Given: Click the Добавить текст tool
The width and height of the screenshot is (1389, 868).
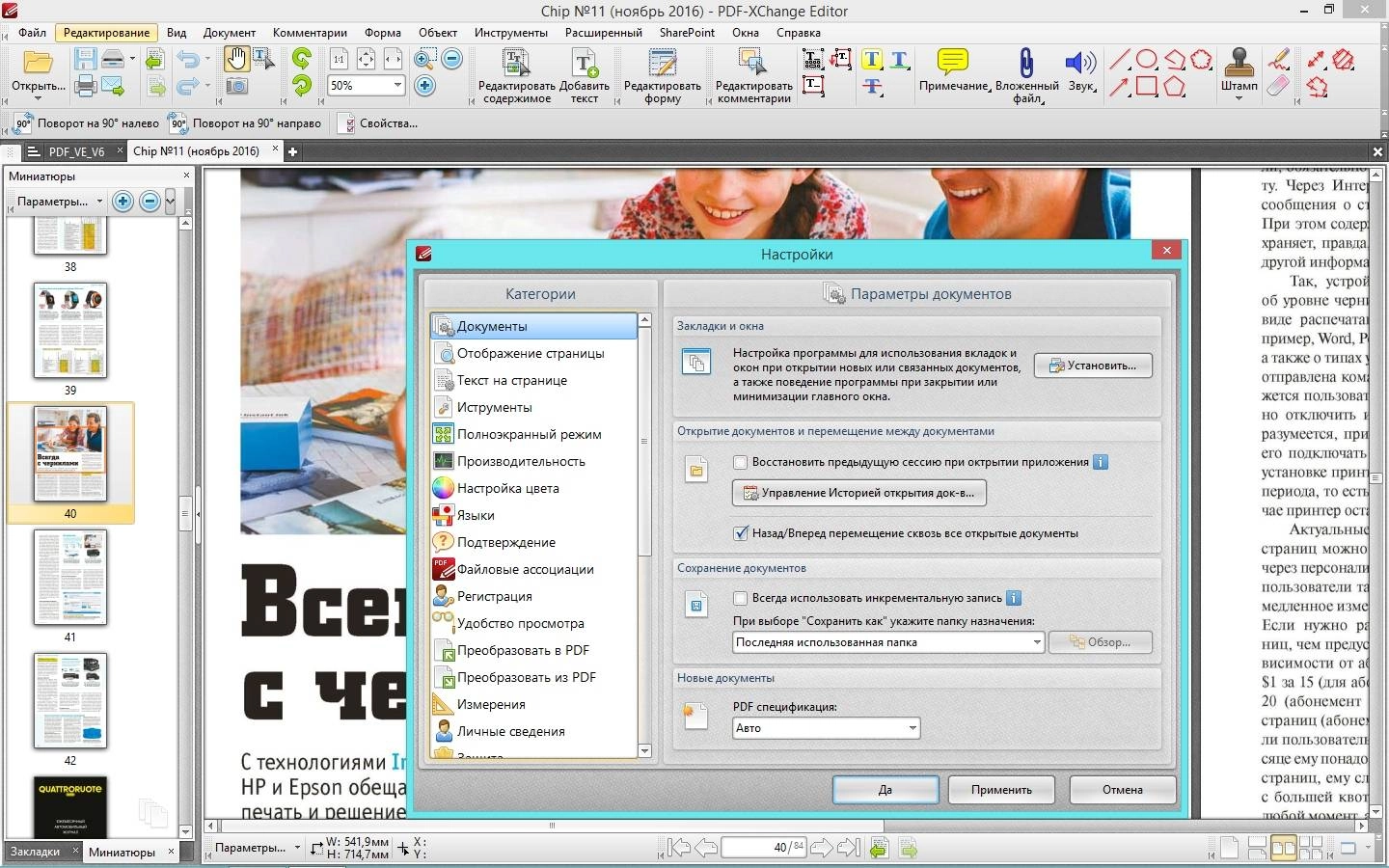Looking at the screenshot, I should tap(585, 75).
